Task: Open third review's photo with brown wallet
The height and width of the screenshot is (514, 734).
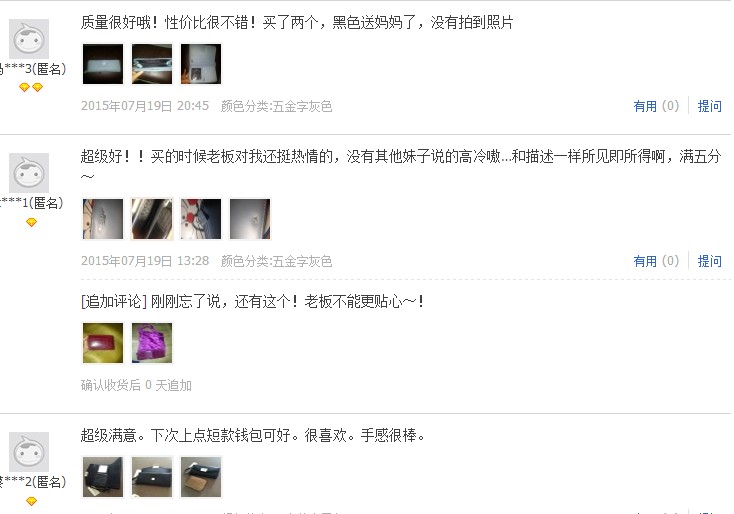Action: [201, 477]
